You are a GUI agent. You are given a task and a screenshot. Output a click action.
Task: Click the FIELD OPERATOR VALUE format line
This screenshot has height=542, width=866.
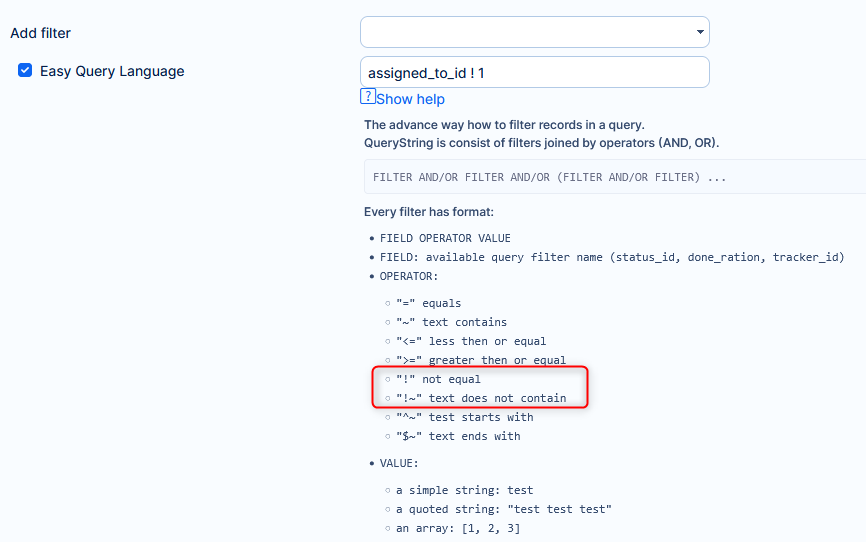pyautogui.click(x=445, y=238)
